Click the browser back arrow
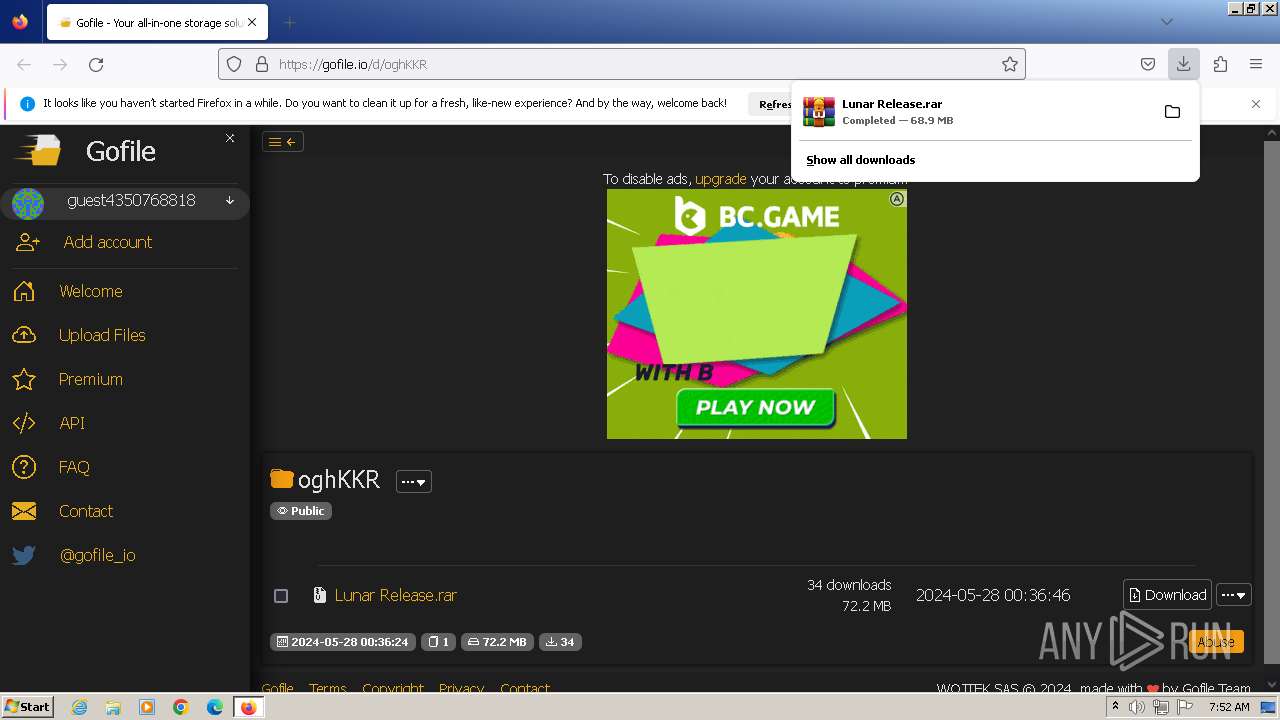Image resolution: width=1280 pixels, height=720 pixels. point(24,64)
